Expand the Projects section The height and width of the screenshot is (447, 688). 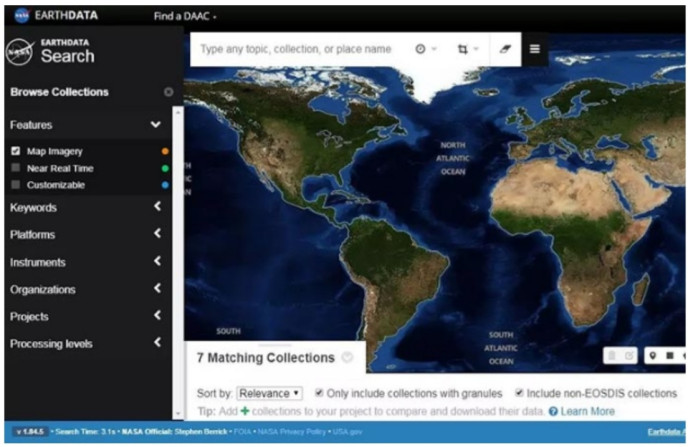pyautogui.click(x=158, y=315)
